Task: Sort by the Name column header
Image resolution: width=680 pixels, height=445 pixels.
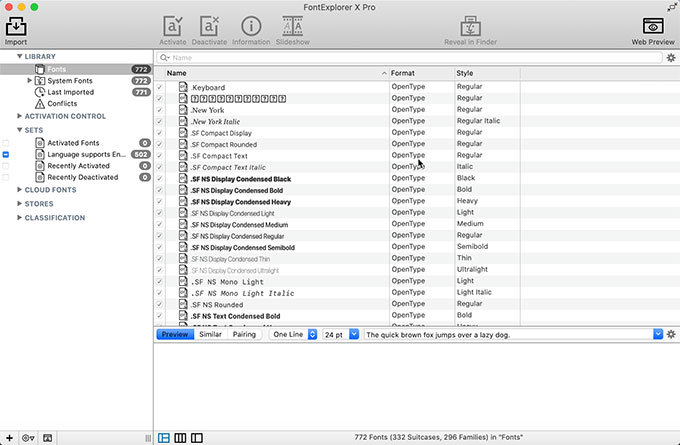Action: point(277,73)
